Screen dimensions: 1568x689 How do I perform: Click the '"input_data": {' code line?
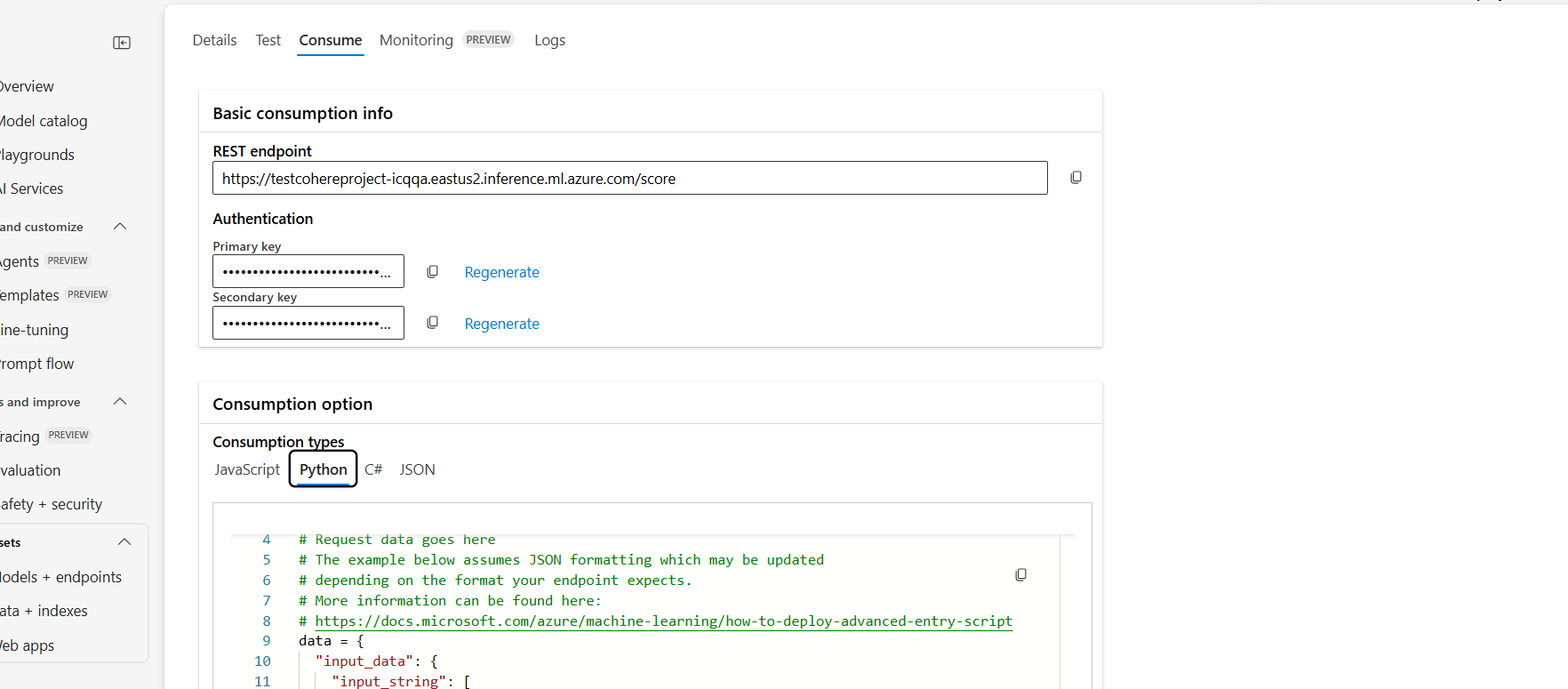tap(376, 661)
